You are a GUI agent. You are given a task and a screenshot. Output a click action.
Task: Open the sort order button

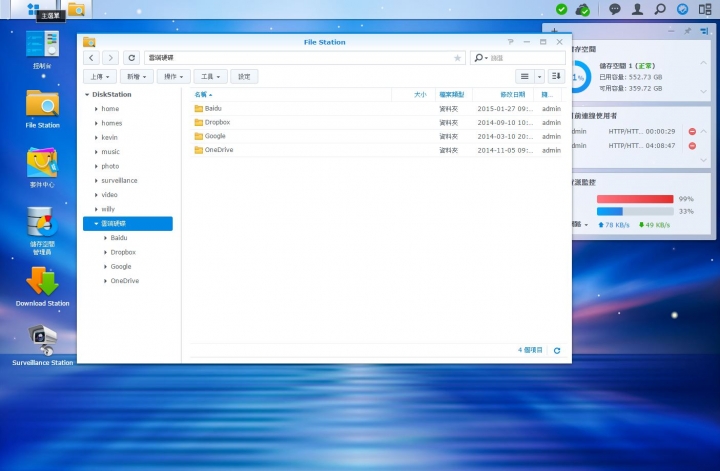pyautogui.click(x=556, y=77)
